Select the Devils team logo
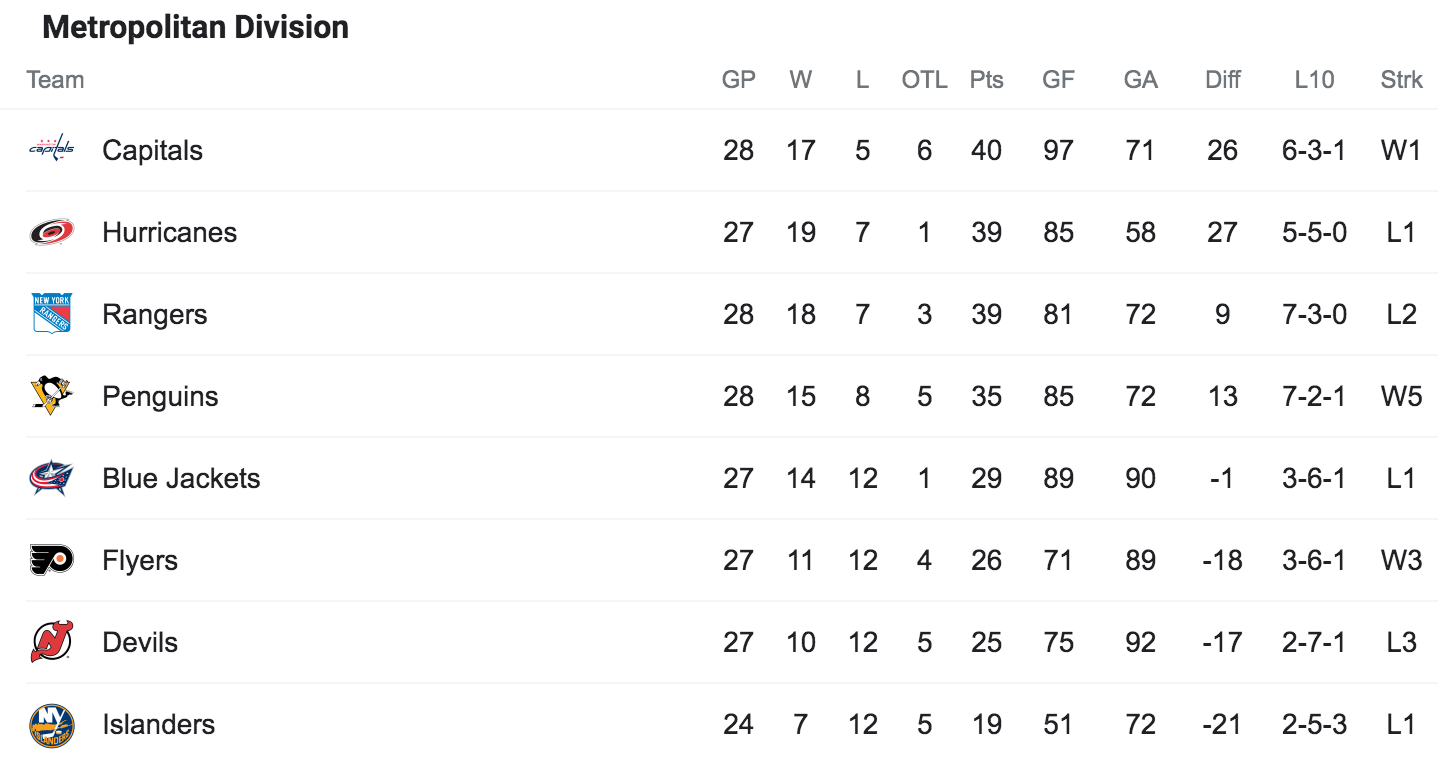This screenshot has height=770, width=1454. [51, 642]
